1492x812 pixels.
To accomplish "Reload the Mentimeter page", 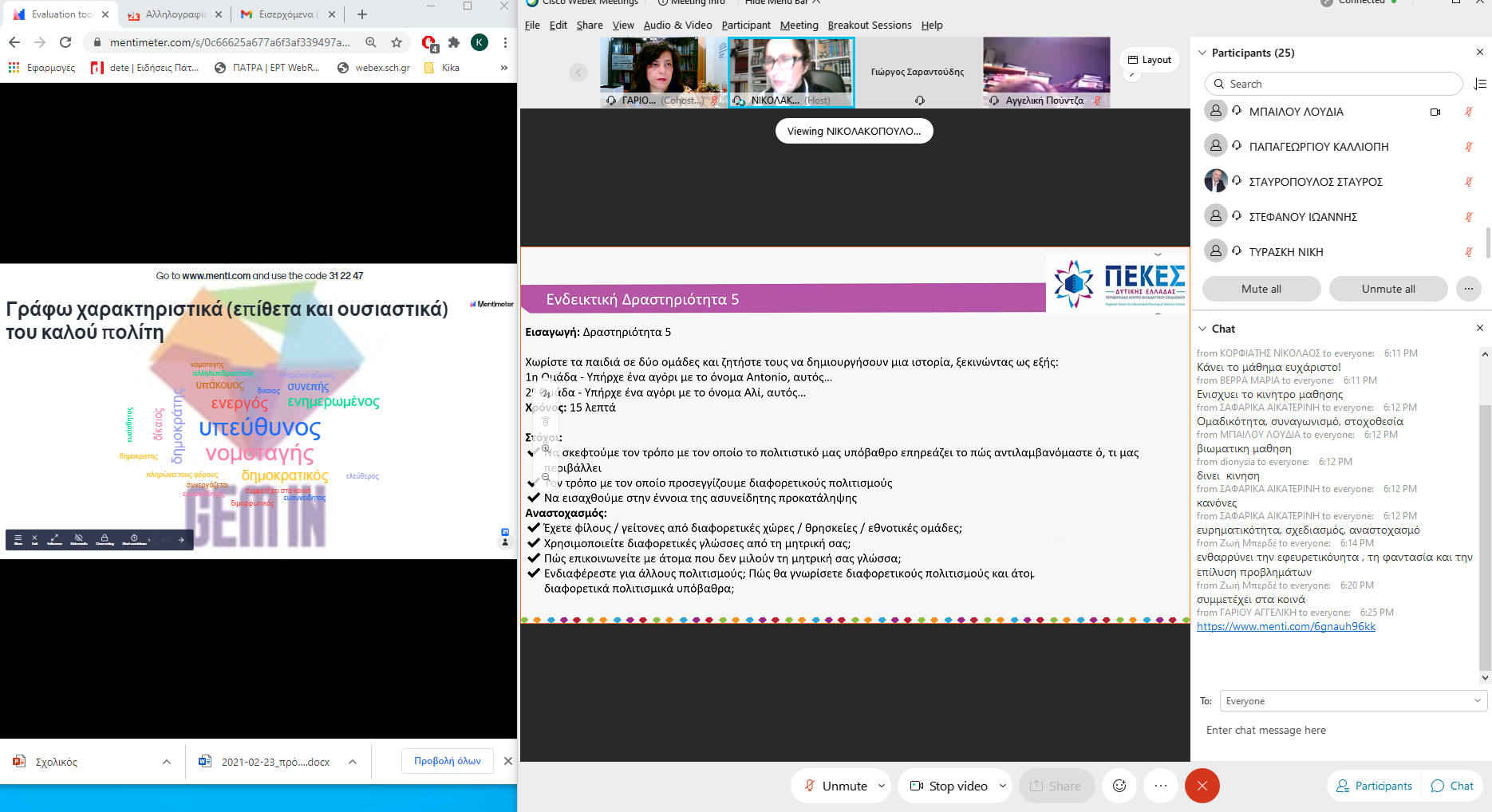I will click(x=65, y=42).
